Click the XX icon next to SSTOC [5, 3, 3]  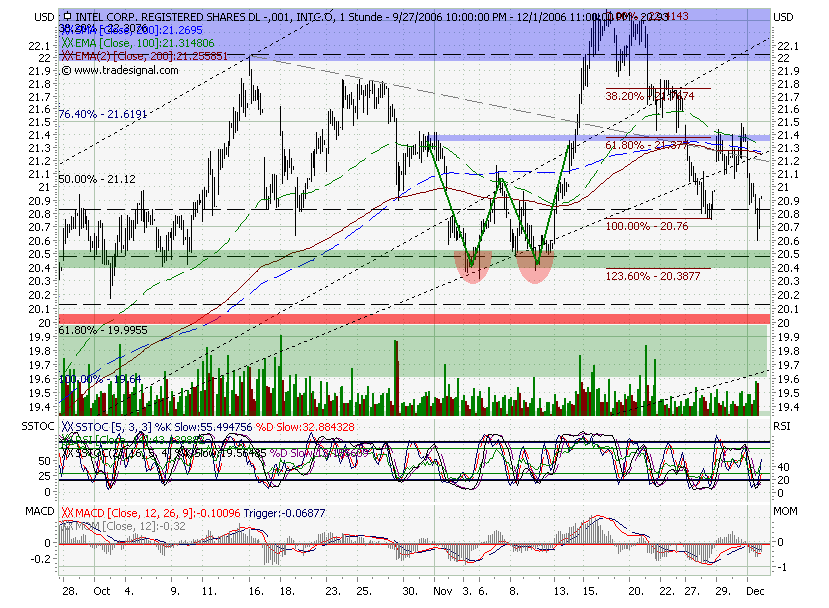point(65,426)
